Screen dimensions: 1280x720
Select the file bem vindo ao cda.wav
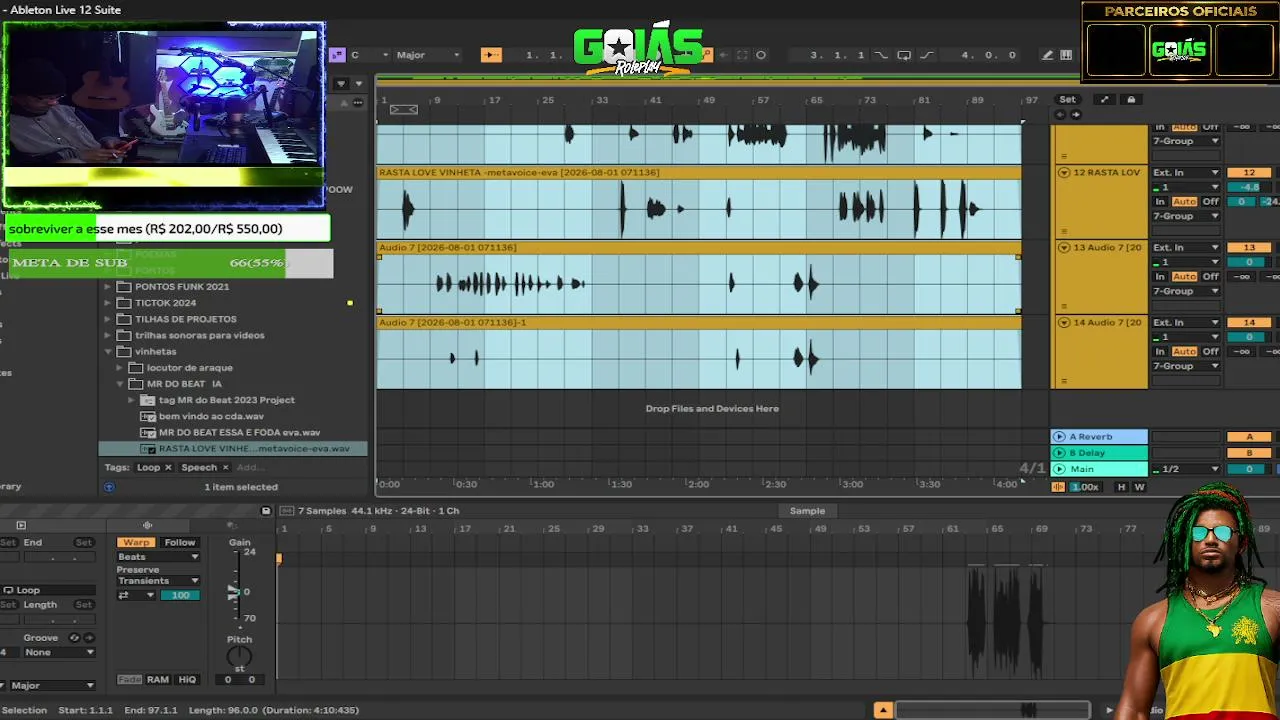click(x=211, y=416)
